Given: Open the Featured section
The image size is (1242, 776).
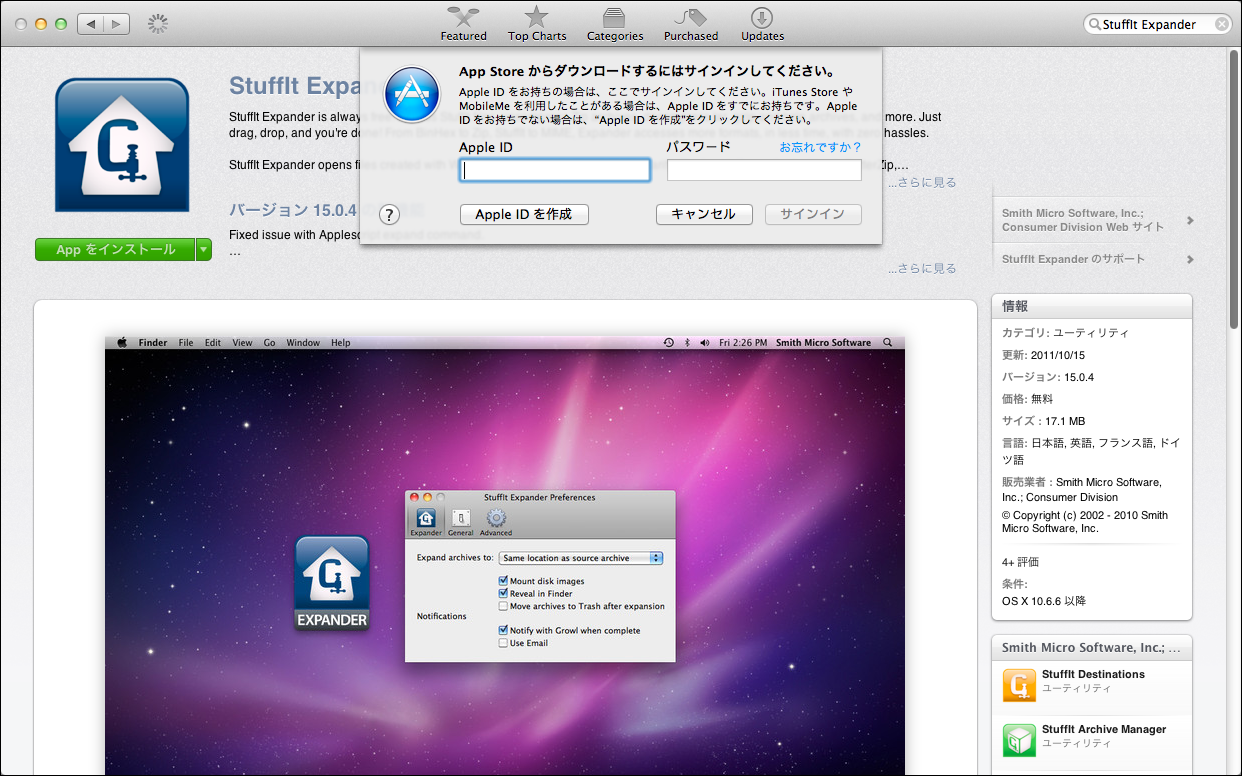Looking at the screenshot, I should pyautogui.click(x=464, y=24).
